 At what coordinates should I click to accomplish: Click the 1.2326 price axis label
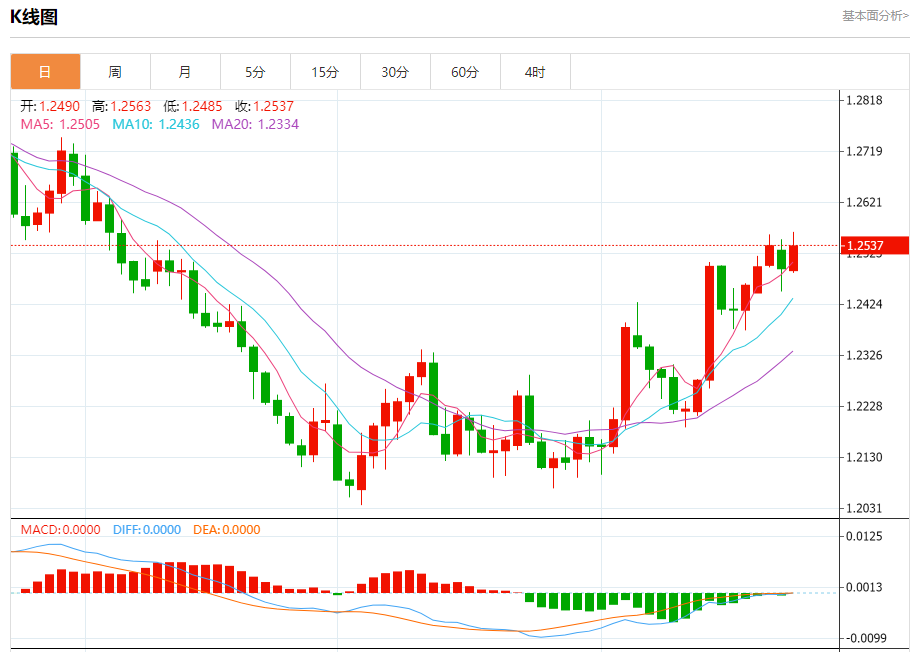click(x=865, y=355)
